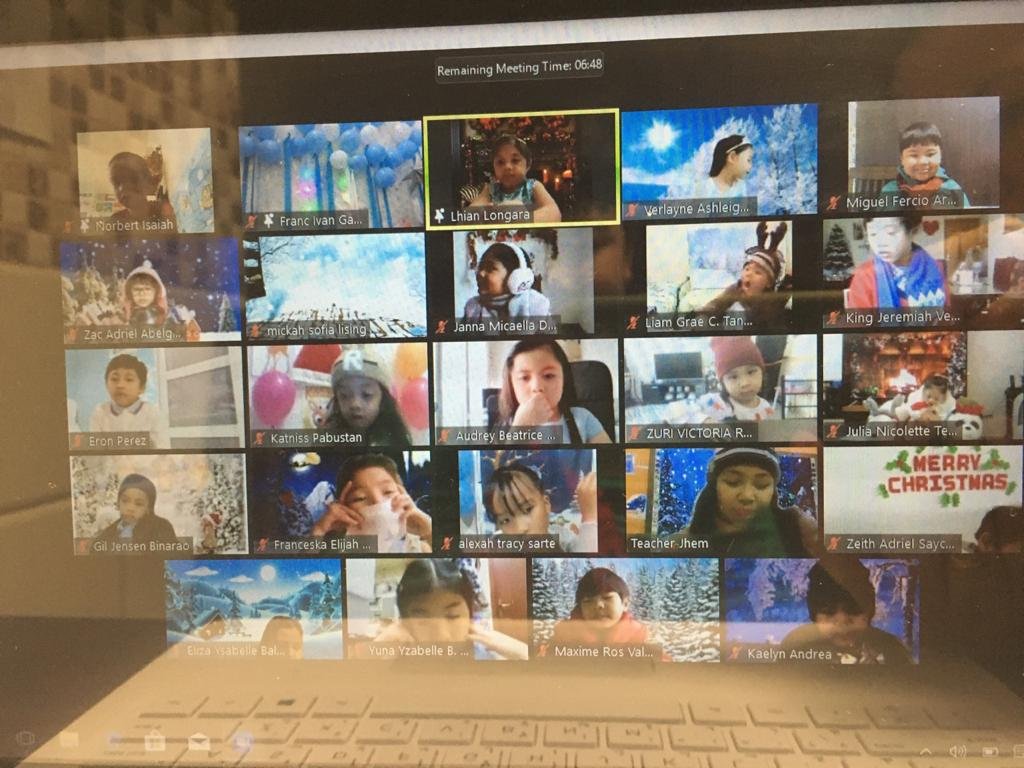Click the muted mic icon beside Kaelyn Andrea
1024x768 pixels.
735,653
